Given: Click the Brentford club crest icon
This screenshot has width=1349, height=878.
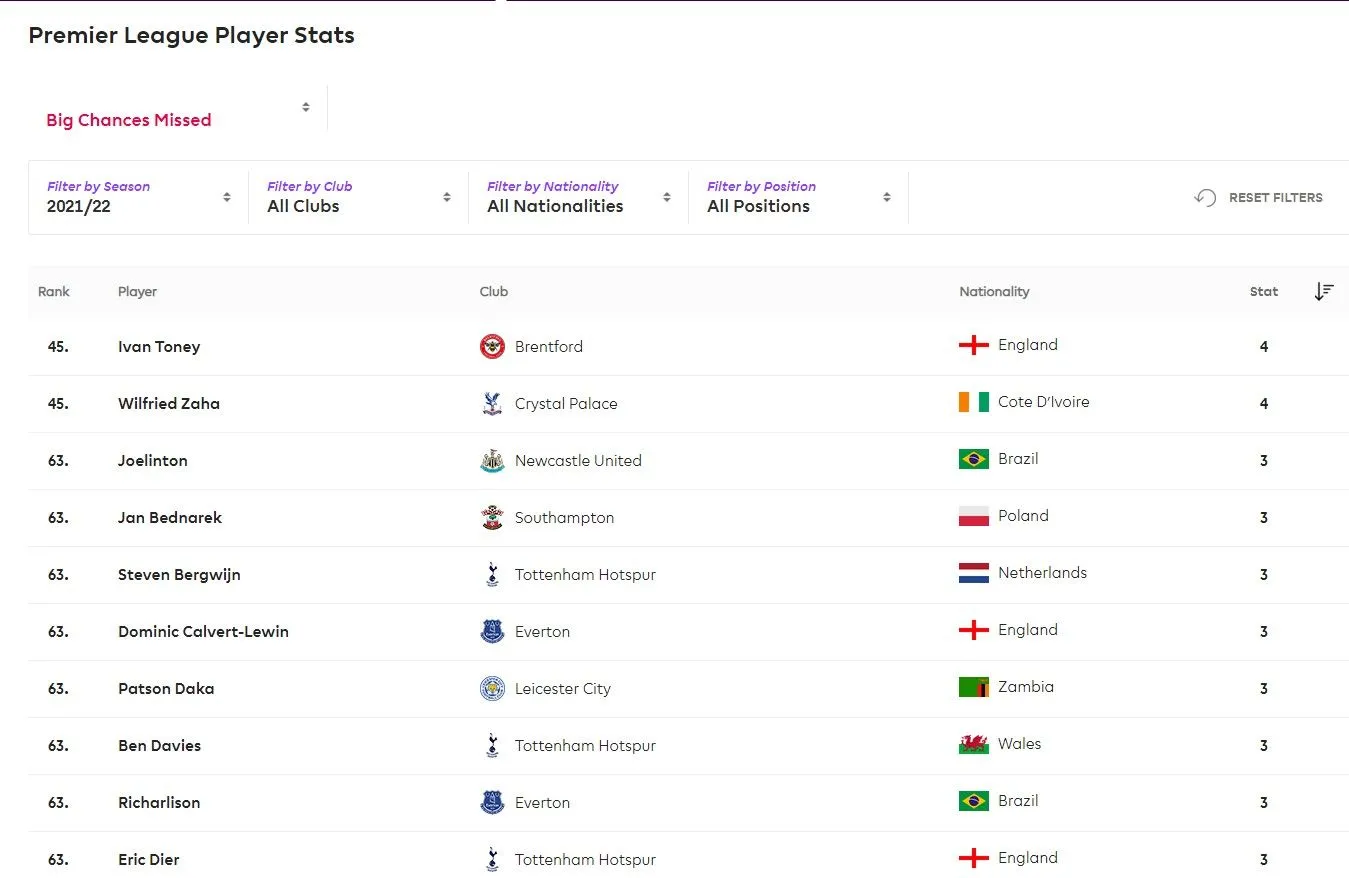Looking at the screenshot, I should (x=492, y=347).
